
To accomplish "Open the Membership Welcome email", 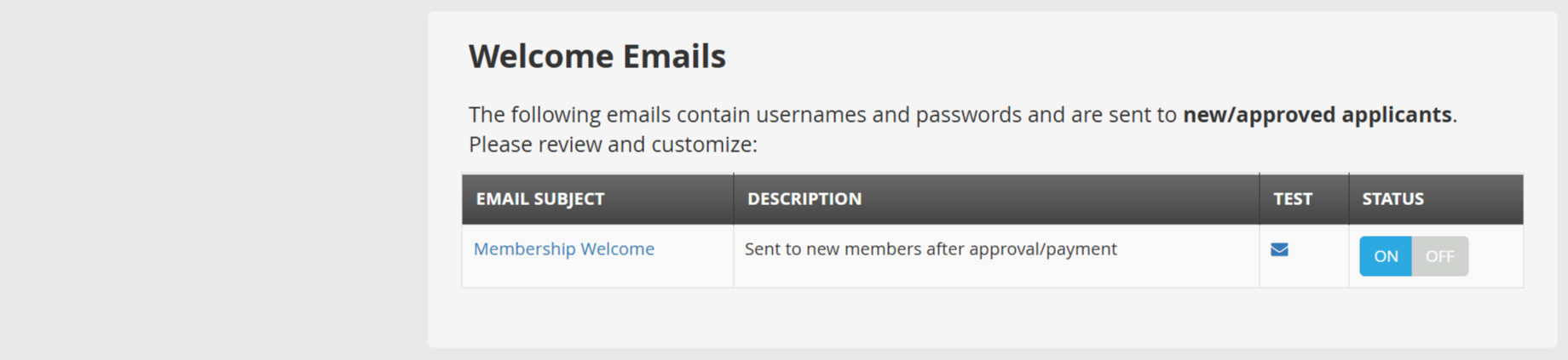I will pos(563,249).
